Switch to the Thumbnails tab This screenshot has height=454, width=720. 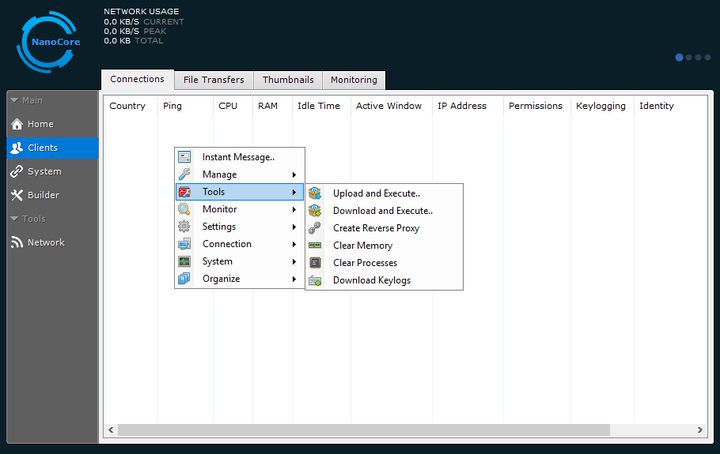coord(288,80)
